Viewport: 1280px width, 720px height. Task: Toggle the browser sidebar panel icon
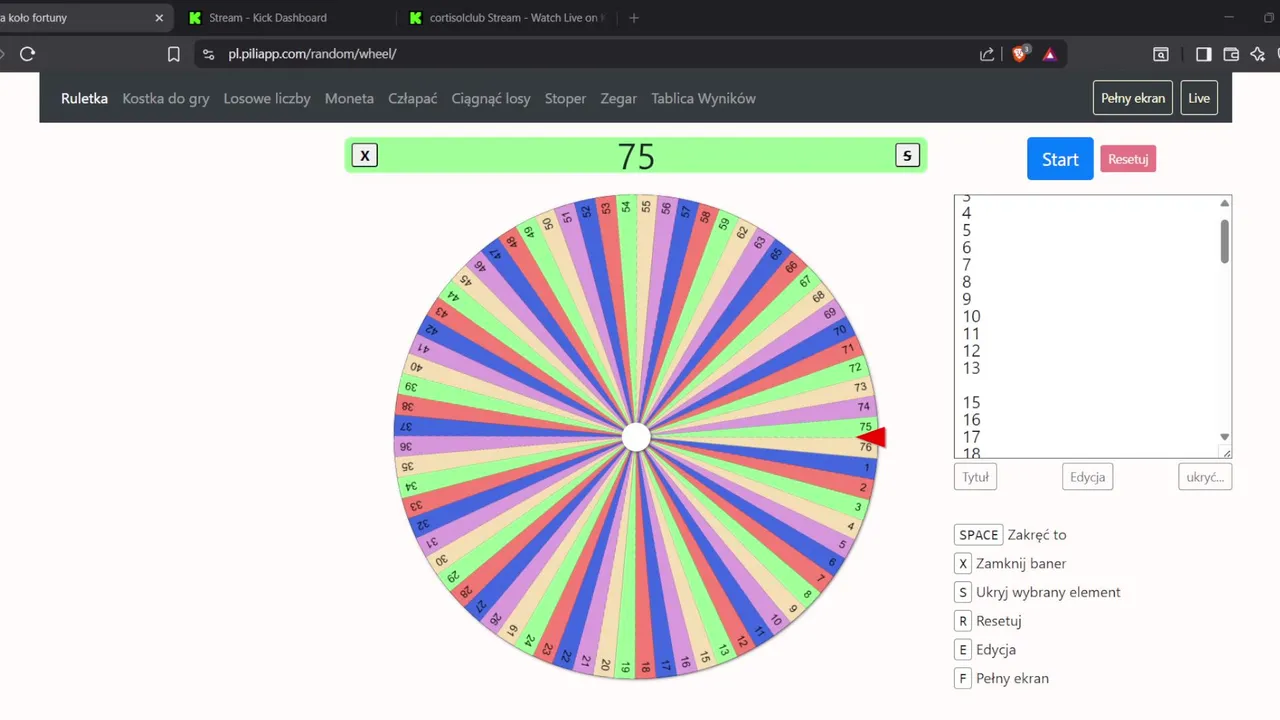pyautogui.click(x=1204, y=54)
